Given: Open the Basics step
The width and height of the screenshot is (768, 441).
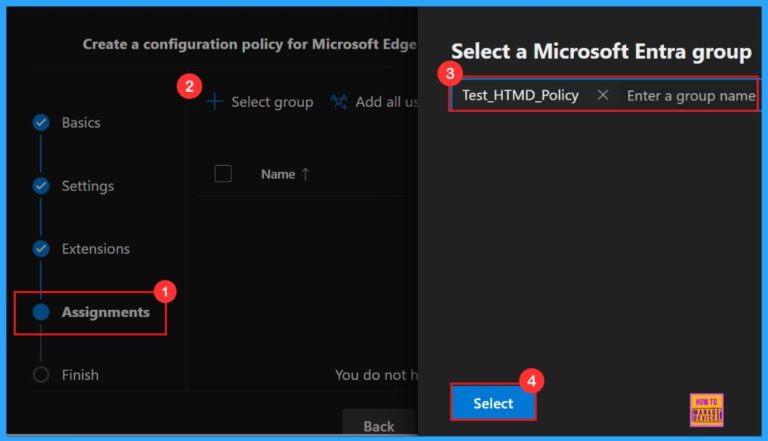Looking at the screenshot, I should pos(81,122).
